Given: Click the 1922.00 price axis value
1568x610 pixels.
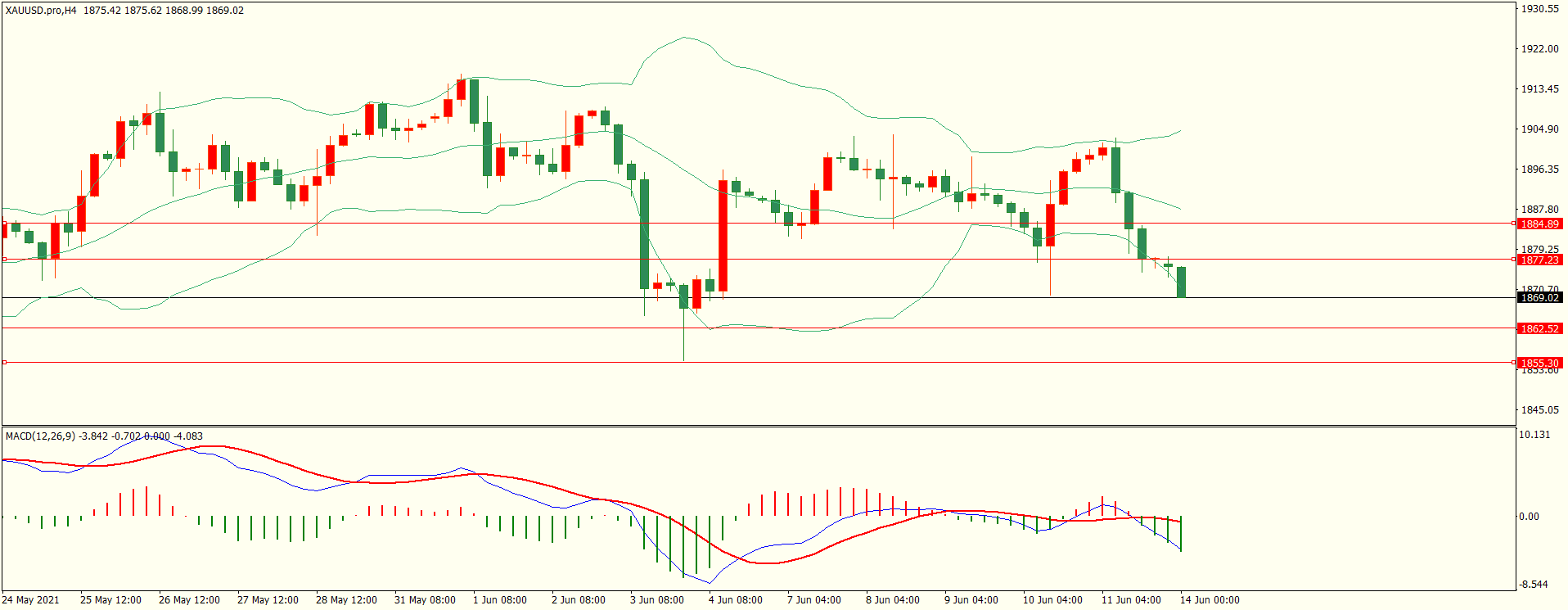Looking at the screenshot, I should [x=1539, y=49].
